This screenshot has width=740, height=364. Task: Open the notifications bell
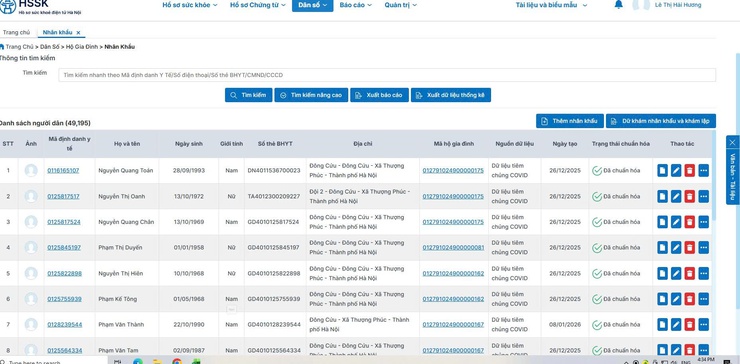coord(618,5)
